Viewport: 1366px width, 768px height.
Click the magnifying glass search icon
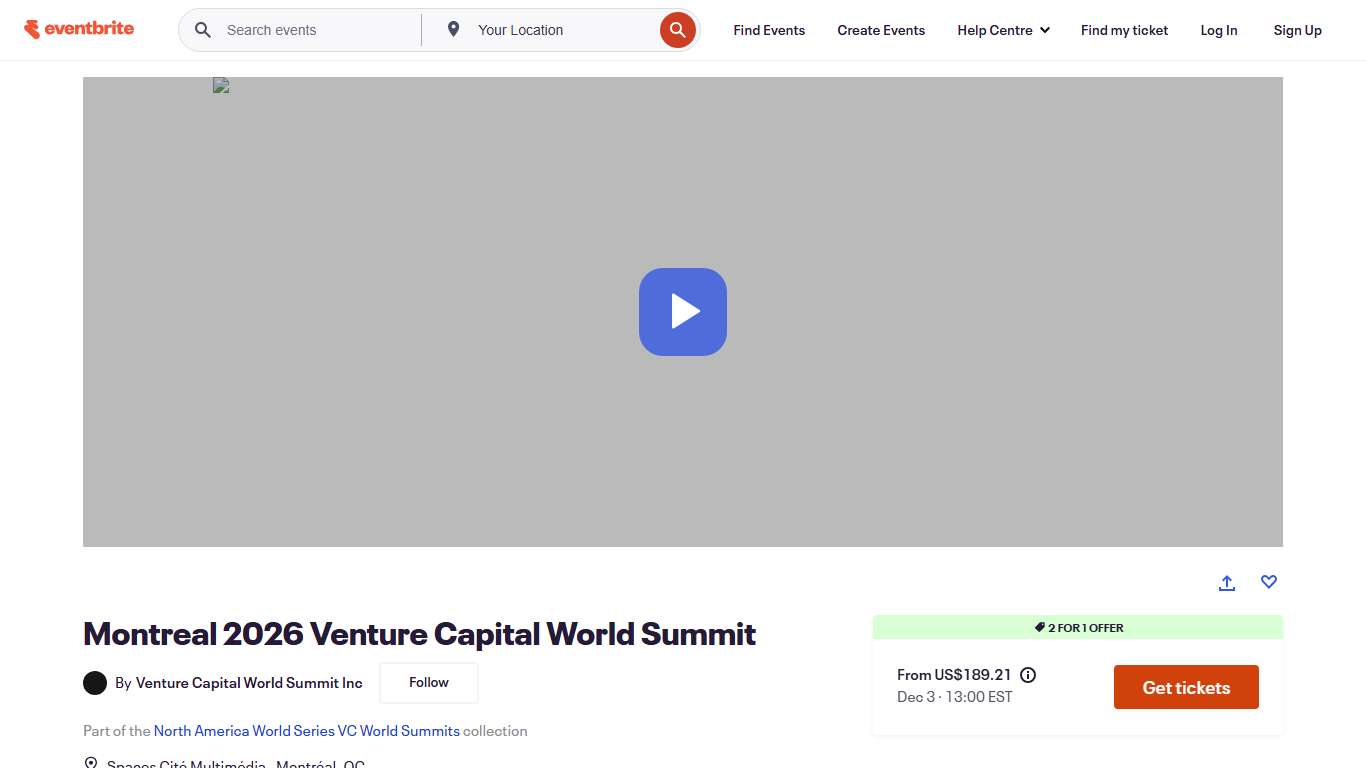203,29
